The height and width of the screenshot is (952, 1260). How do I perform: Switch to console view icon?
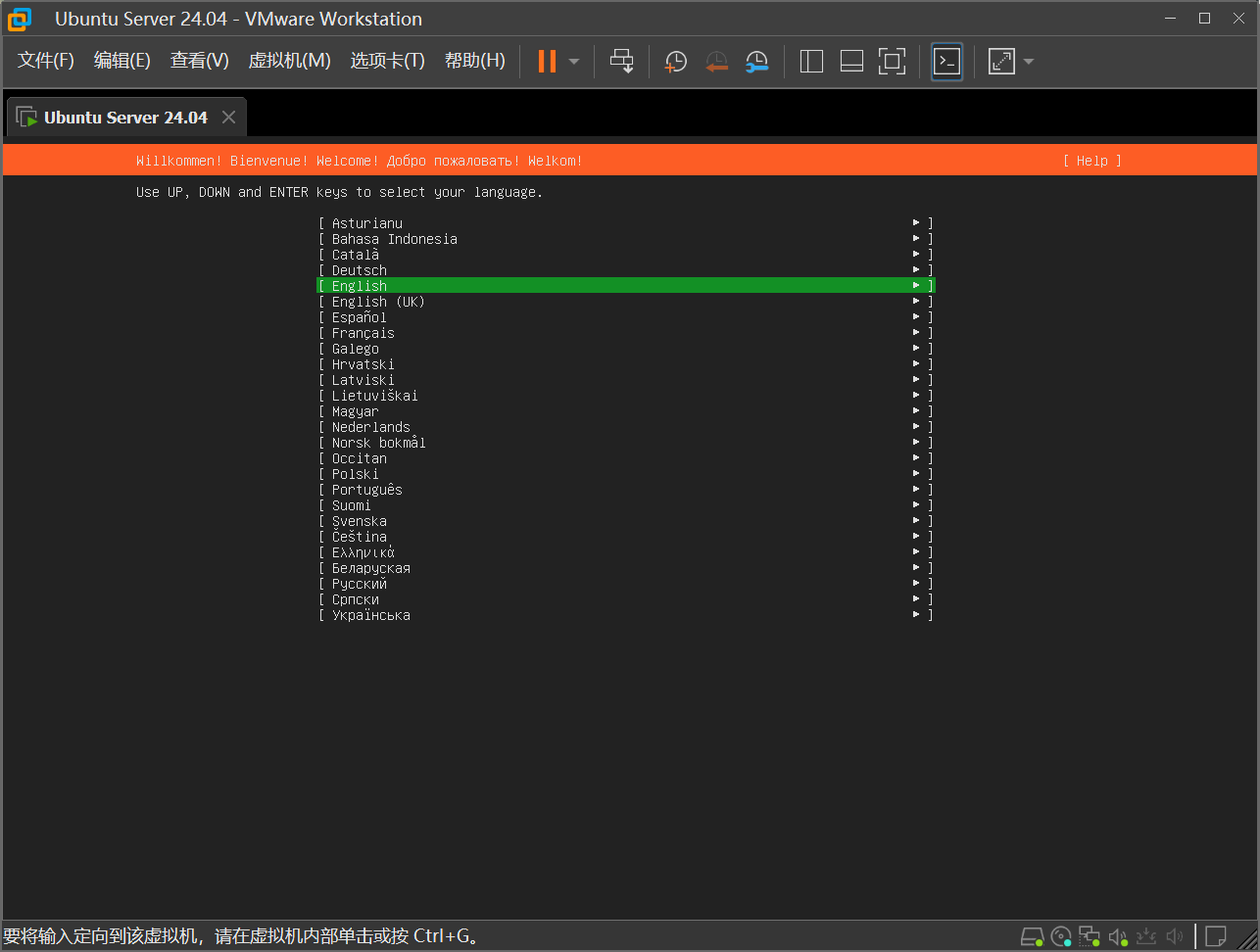click(946, 61)
